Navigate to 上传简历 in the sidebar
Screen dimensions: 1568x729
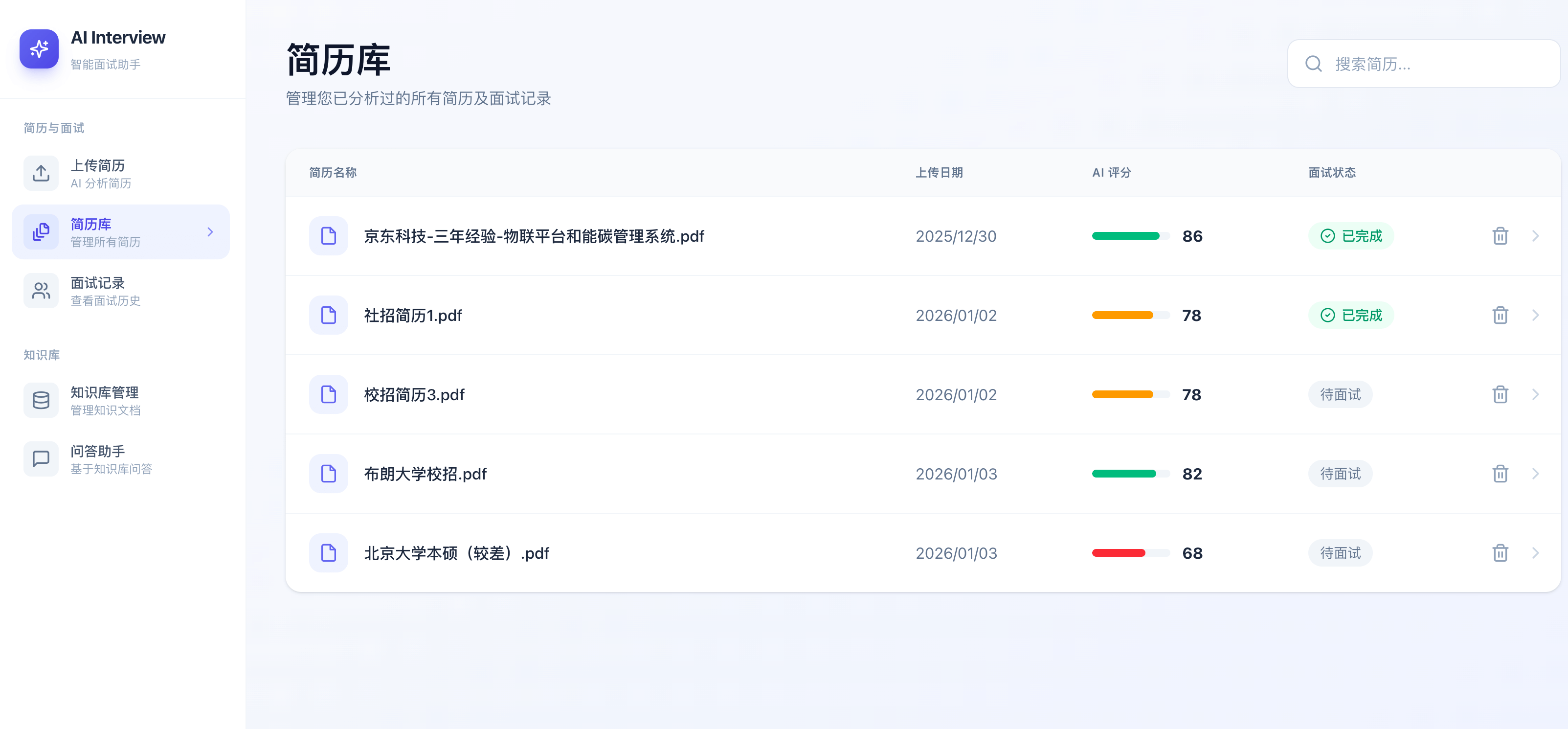click(x=97, y=173)
